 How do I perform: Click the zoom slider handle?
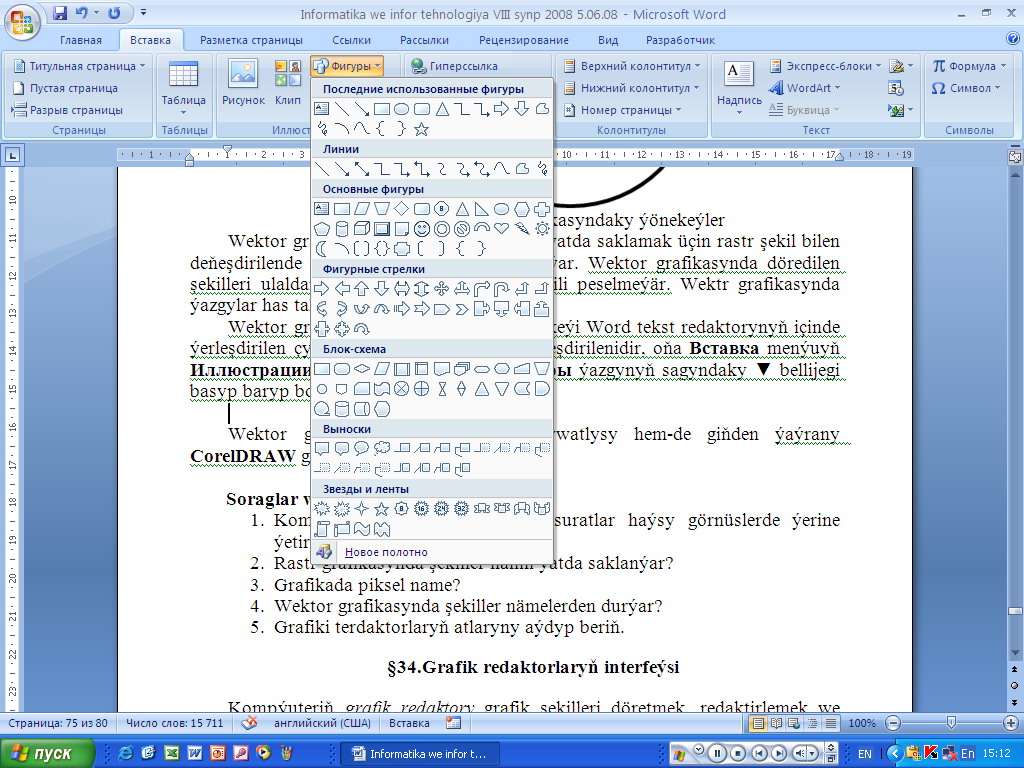coord(951,723)
